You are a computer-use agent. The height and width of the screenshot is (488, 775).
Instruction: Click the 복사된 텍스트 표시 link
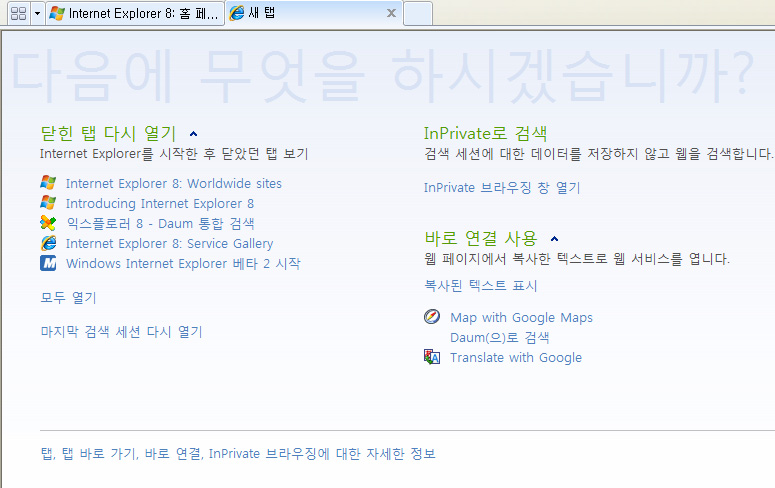480,286
